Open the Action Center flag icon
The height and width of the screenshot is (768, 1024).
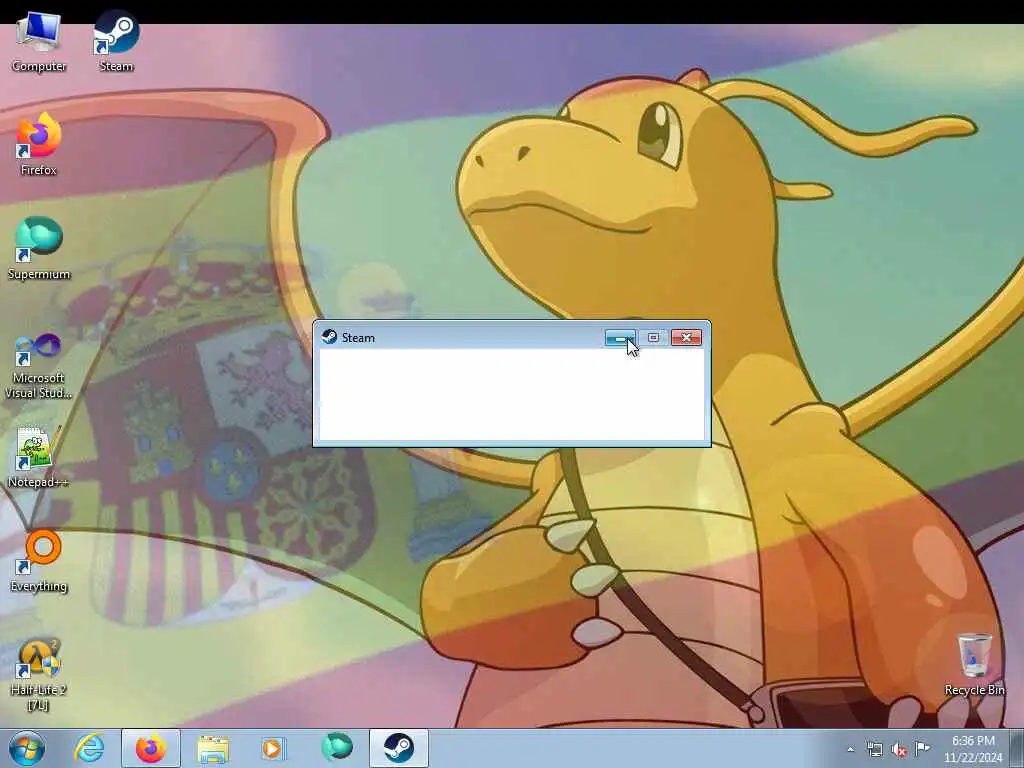[922, 749]
